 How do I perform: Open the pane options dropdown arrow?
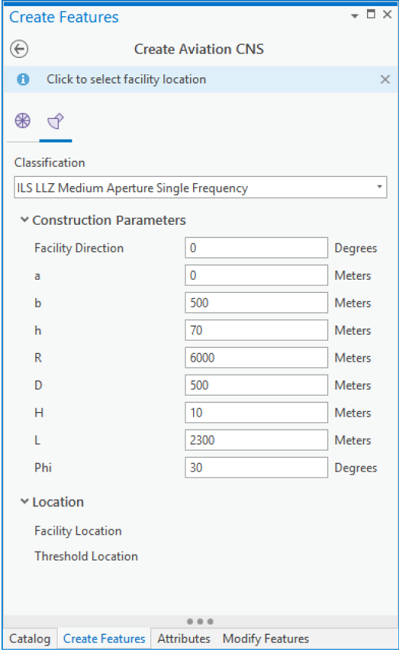pos(355,16)
